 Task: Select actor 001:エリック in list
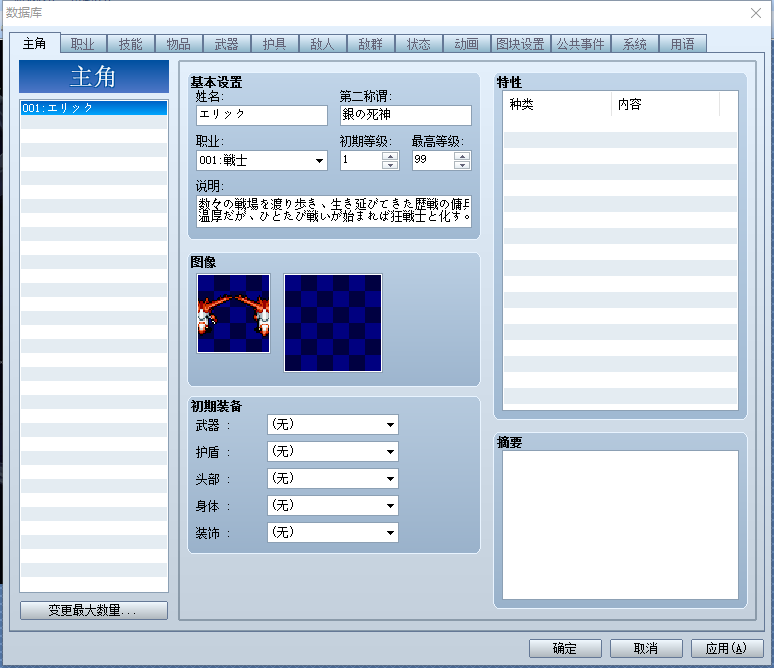(x=94, y=108)
